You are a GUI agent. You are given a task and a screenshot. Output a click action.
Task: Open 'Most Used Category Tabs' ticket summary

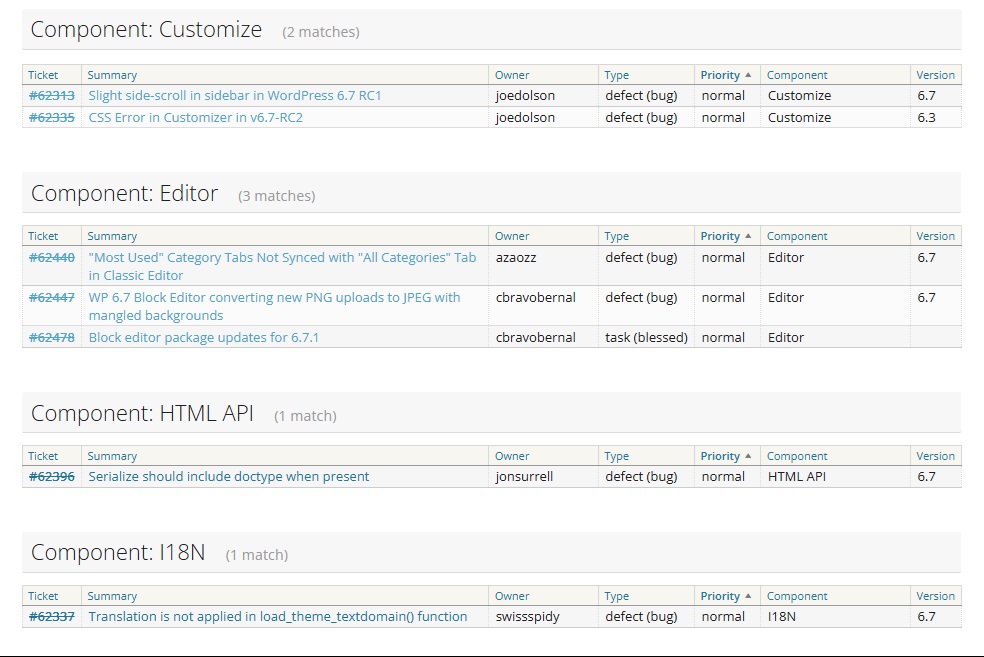[x=282, y=258]
